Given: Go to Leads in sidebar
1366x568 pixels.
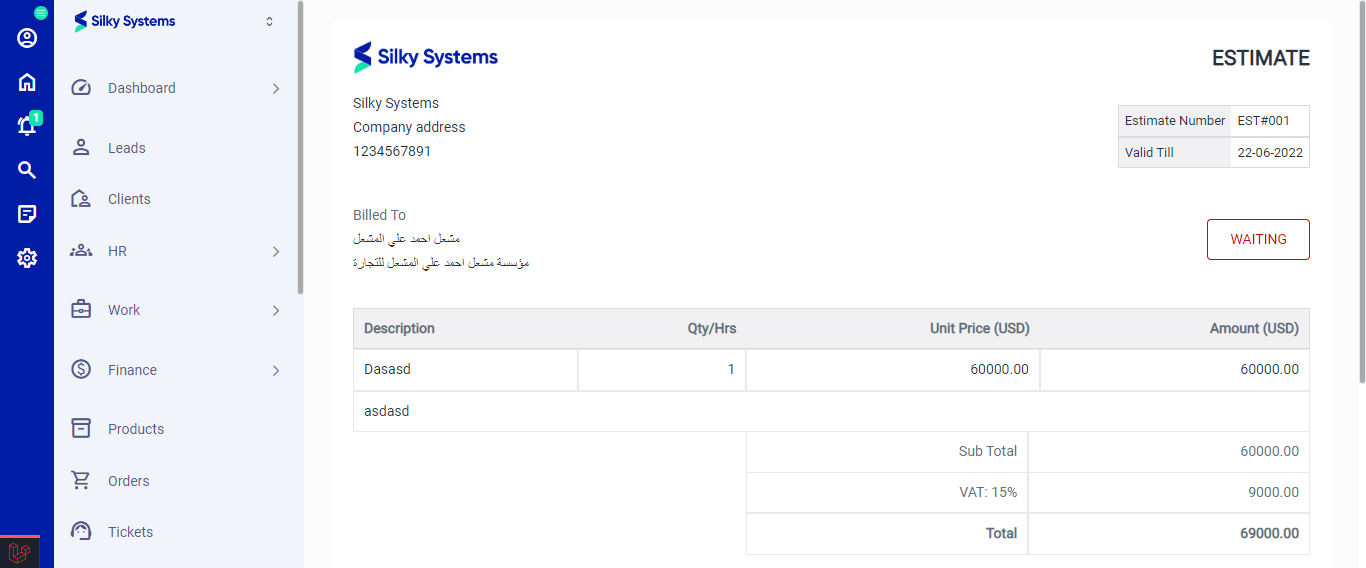Looking at the screenshot, I should coord(127,148).
